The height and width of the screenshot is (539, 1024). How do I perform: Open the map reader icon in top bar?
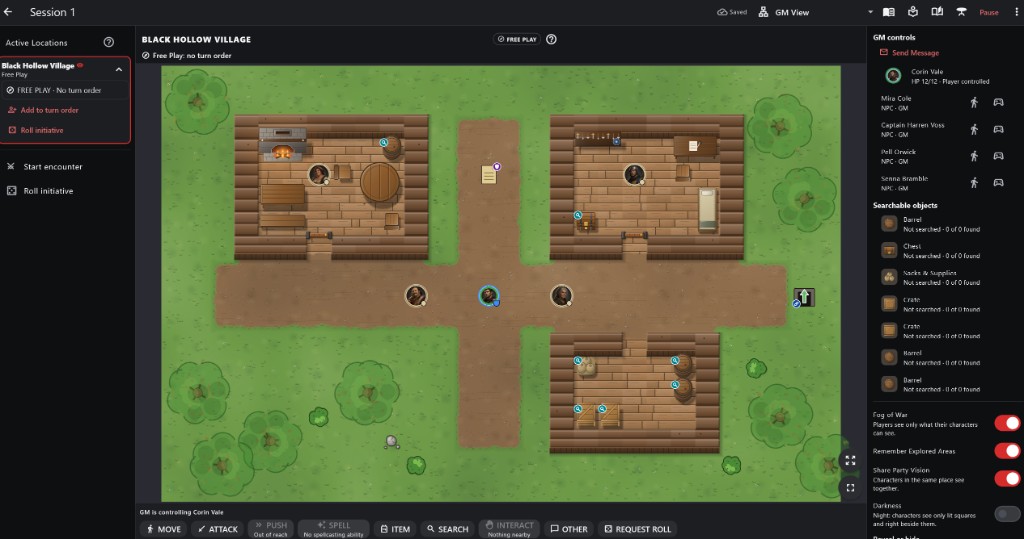(x=913, y=12)
